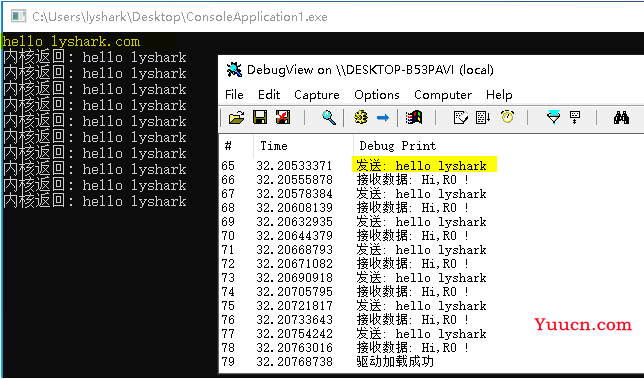Click the Find binoculars icon
644x379 pixels.
point(621,118)
